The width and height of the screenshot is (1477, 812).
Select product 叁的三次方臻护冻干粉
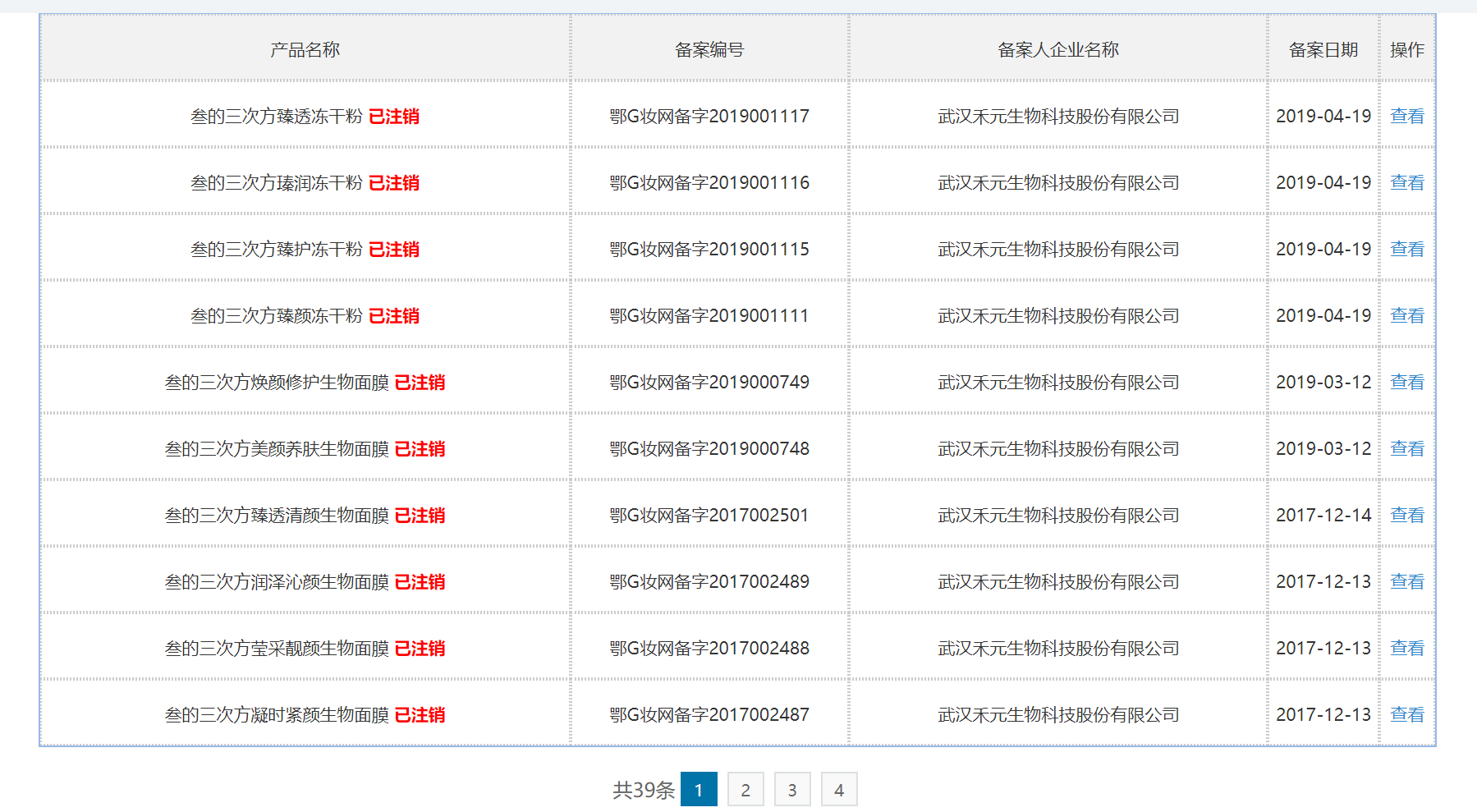pos(277,249)
